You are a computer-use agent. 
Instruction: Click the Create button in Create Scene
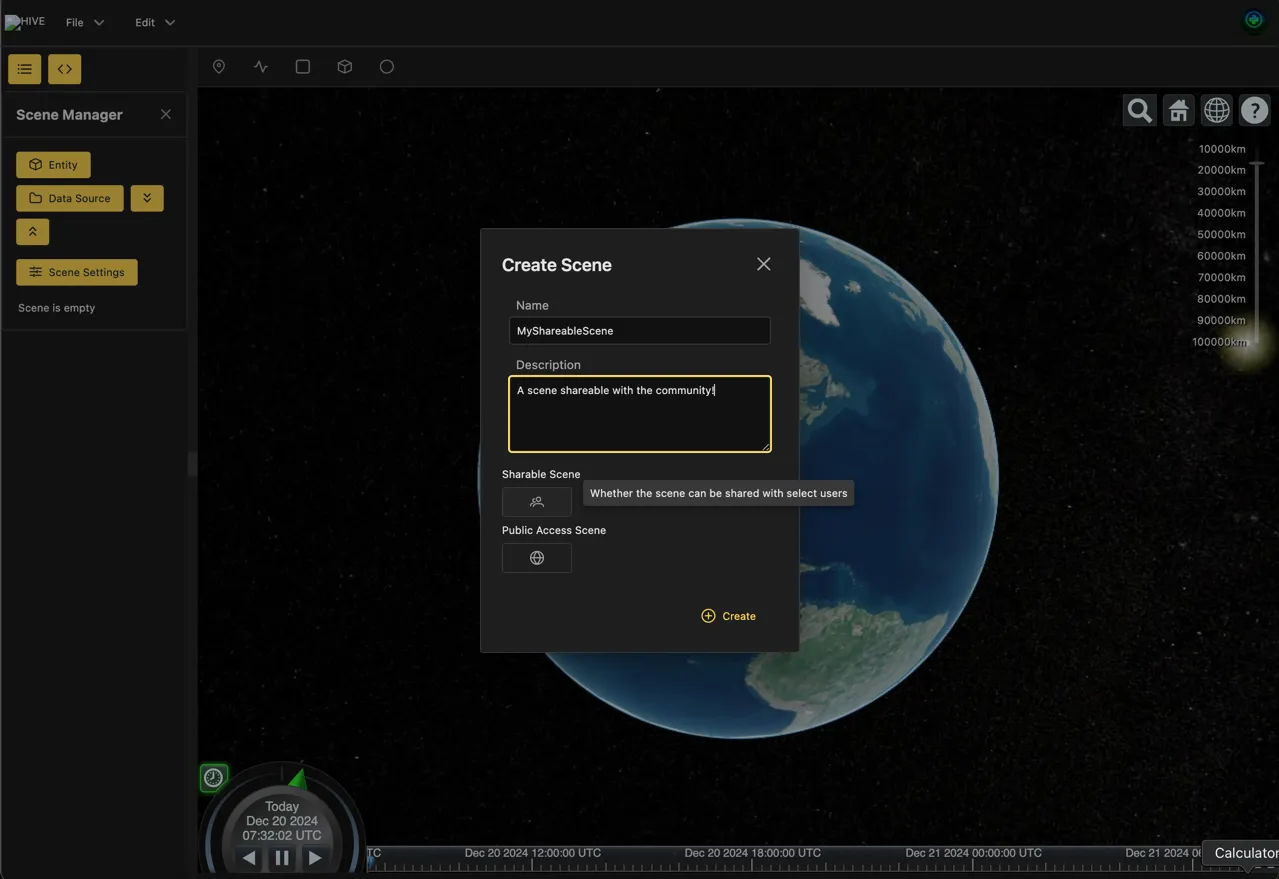728,615
